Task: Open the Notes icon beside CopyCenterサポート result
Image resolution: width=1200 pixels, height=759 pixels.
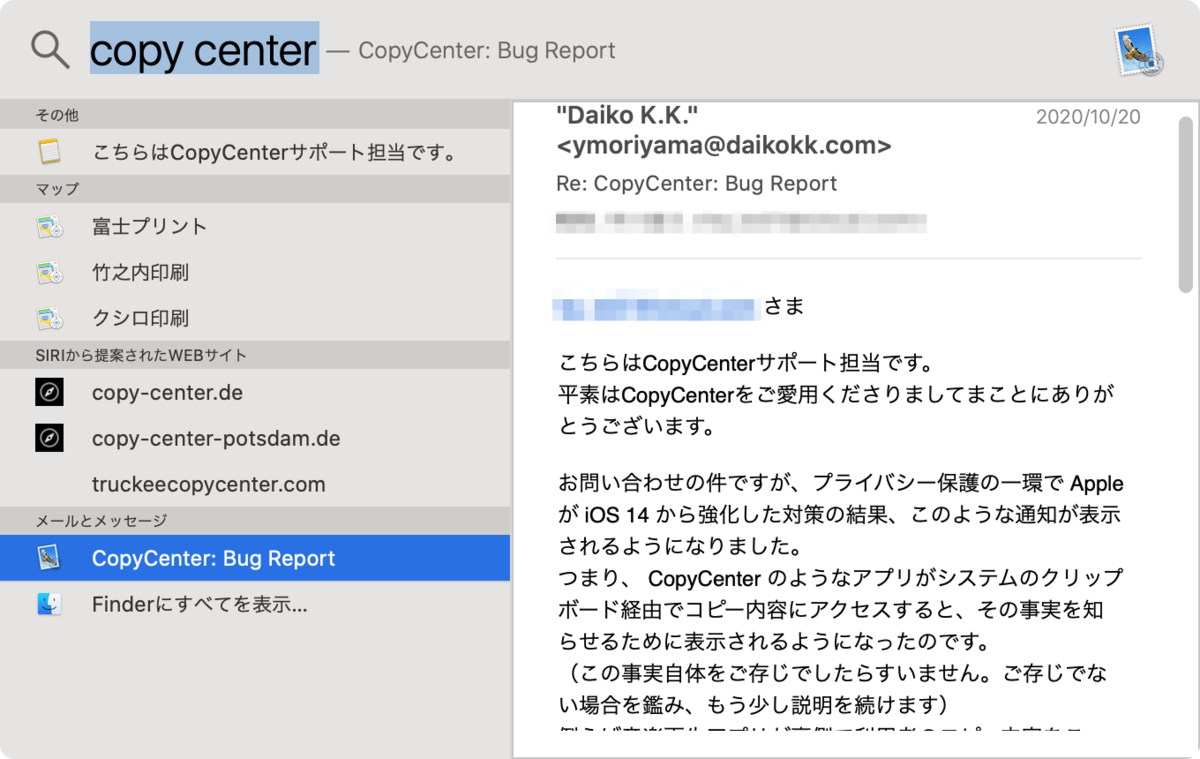Action: (49, 152)
